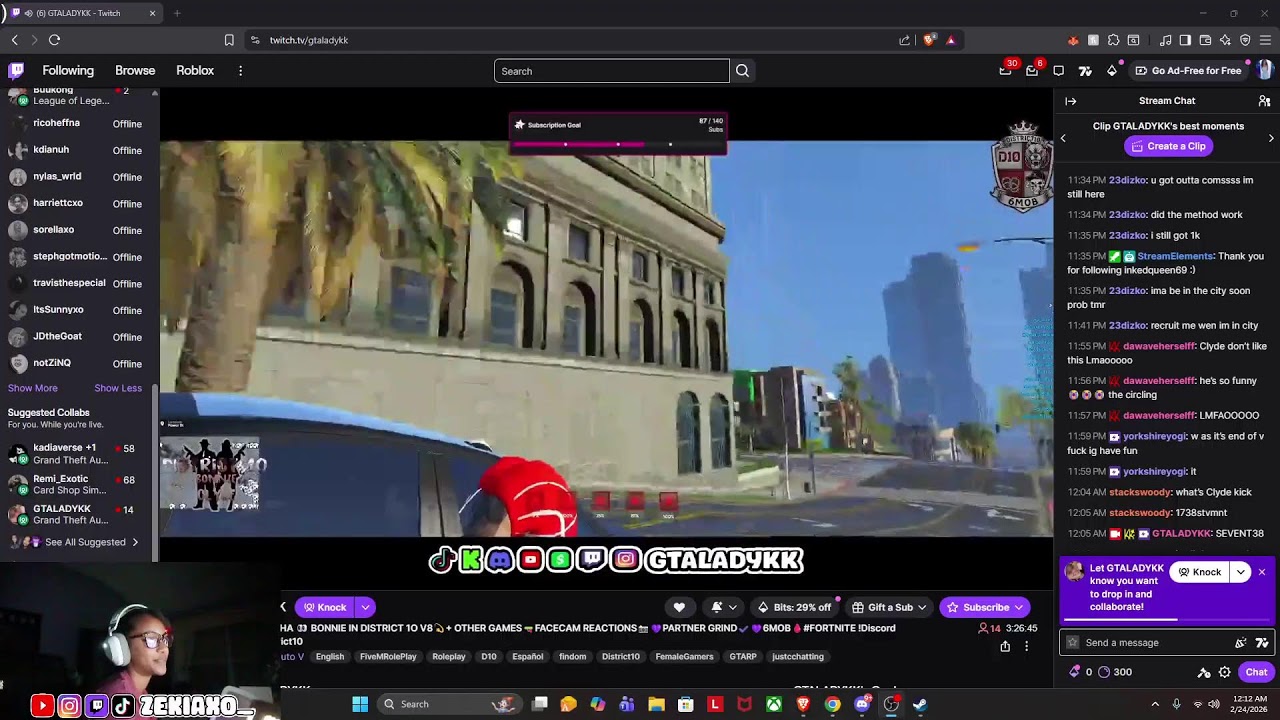
Task: Open Gift a Sub dropdown
Action: point(889,607)
